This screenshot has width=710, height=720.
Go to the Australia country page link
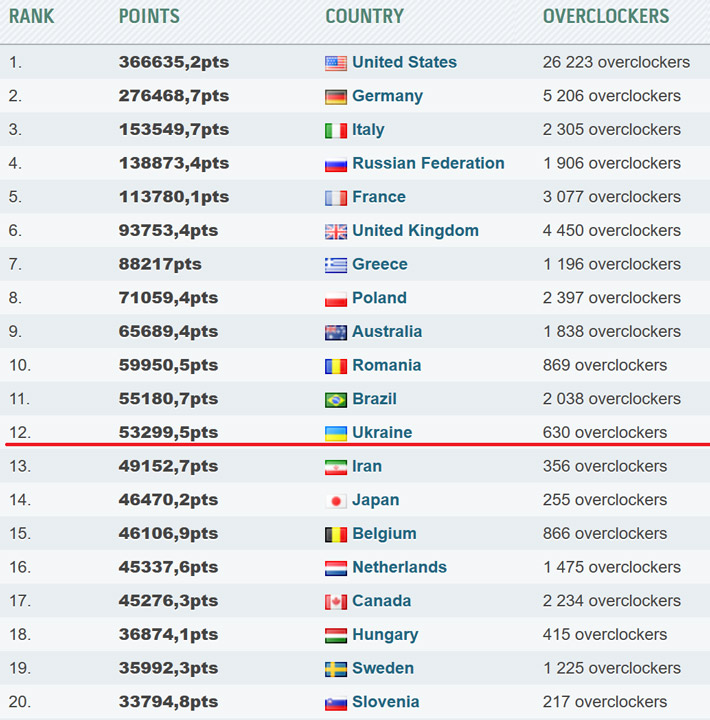pyautogui.click(x=387, y=331)
